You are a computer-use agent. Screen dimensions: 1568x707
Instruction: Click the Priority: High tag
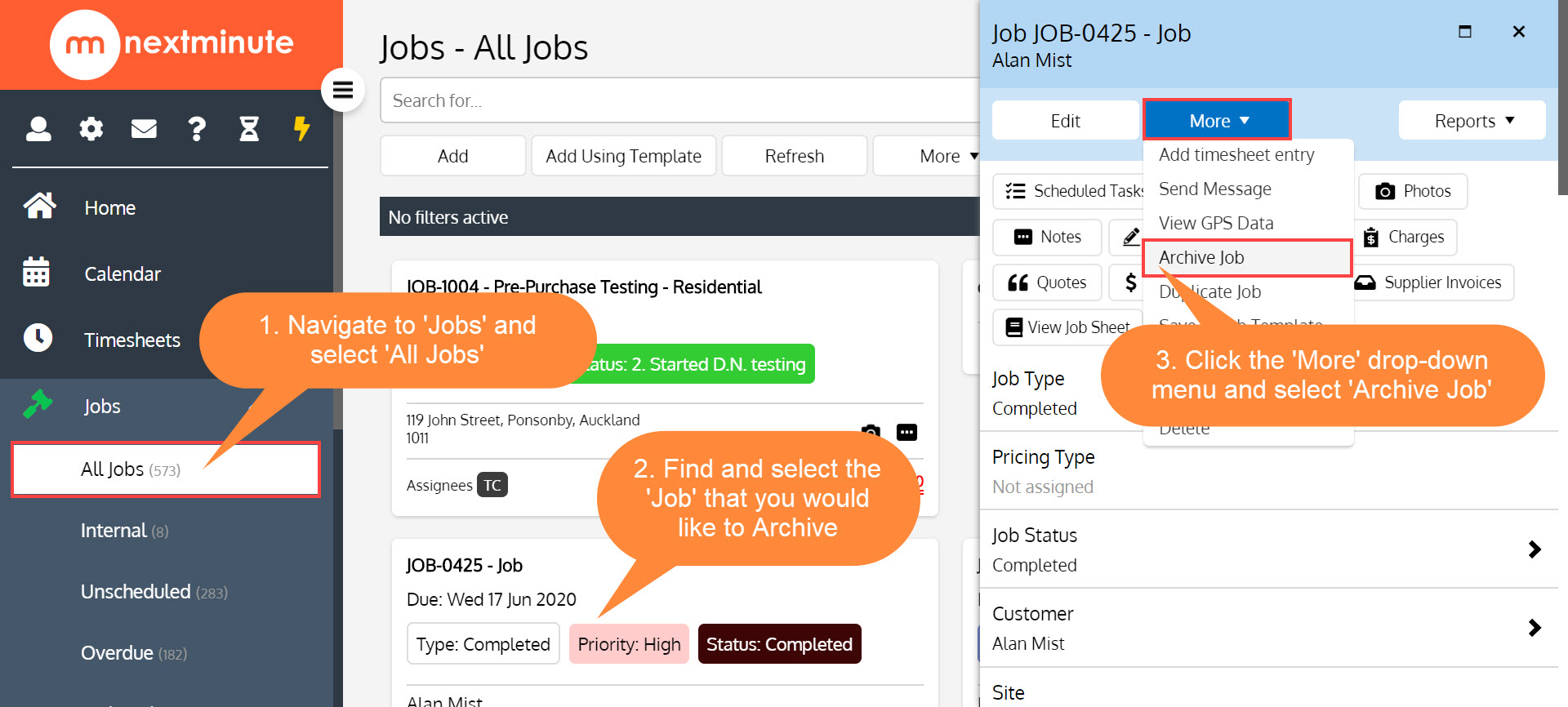629,644
